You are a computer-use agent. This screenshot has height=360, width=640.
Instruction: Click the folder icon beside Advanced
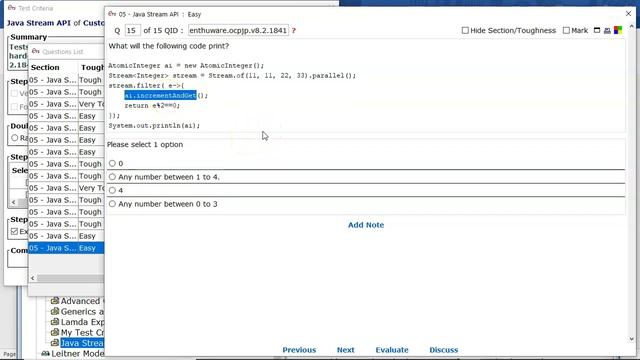click(x=55, y=301)
